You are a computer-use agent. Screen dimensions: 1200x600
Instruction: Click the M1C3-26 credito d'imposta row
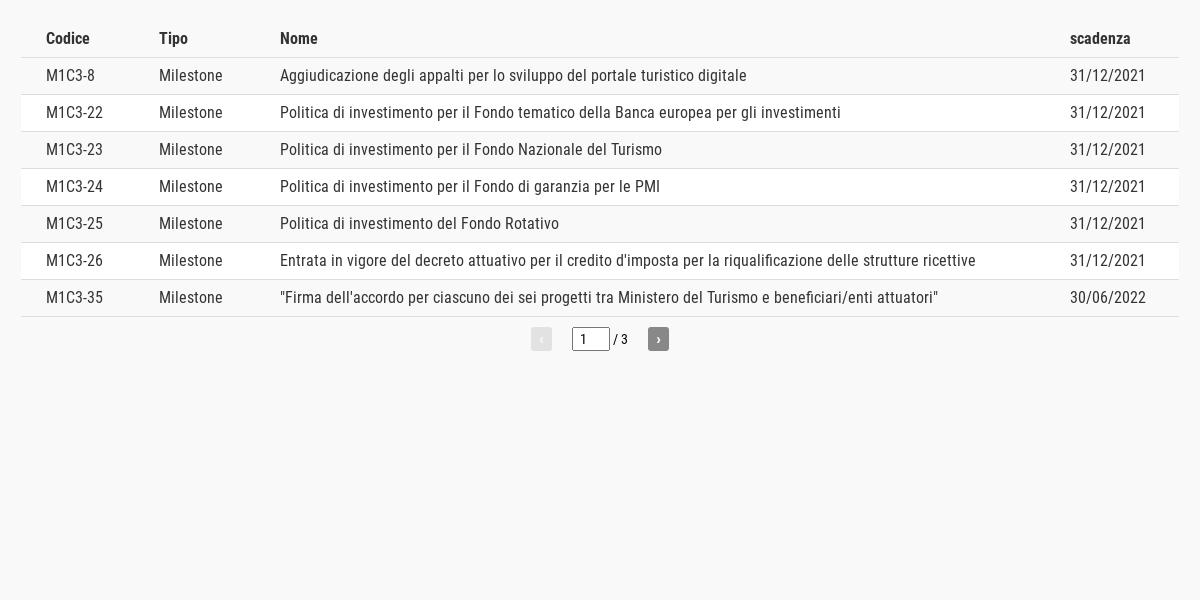(600, 261)
